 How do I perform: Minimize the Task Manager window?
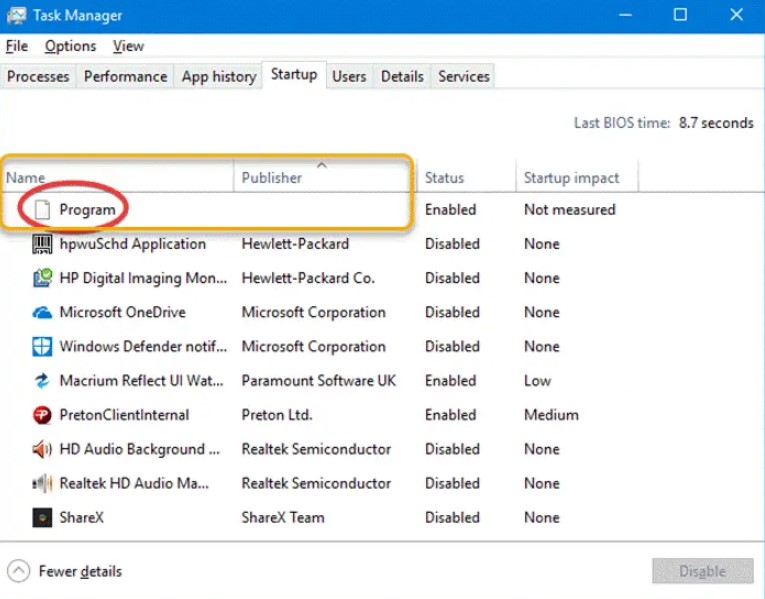click(625, 15)
